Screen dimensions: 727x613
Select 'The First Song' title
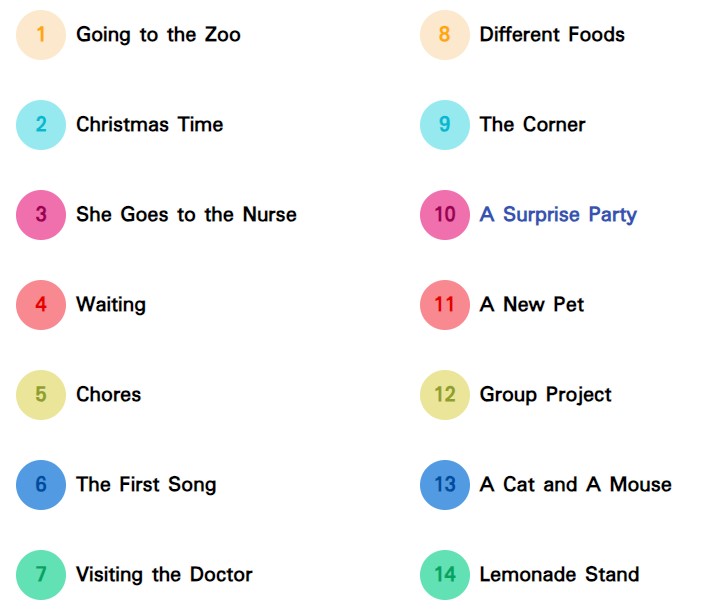click(x=146, y=485)
